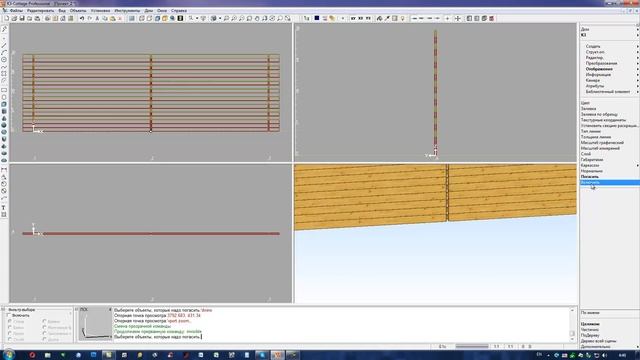
Task: Open the Справка menu
Action: (179, 10)
